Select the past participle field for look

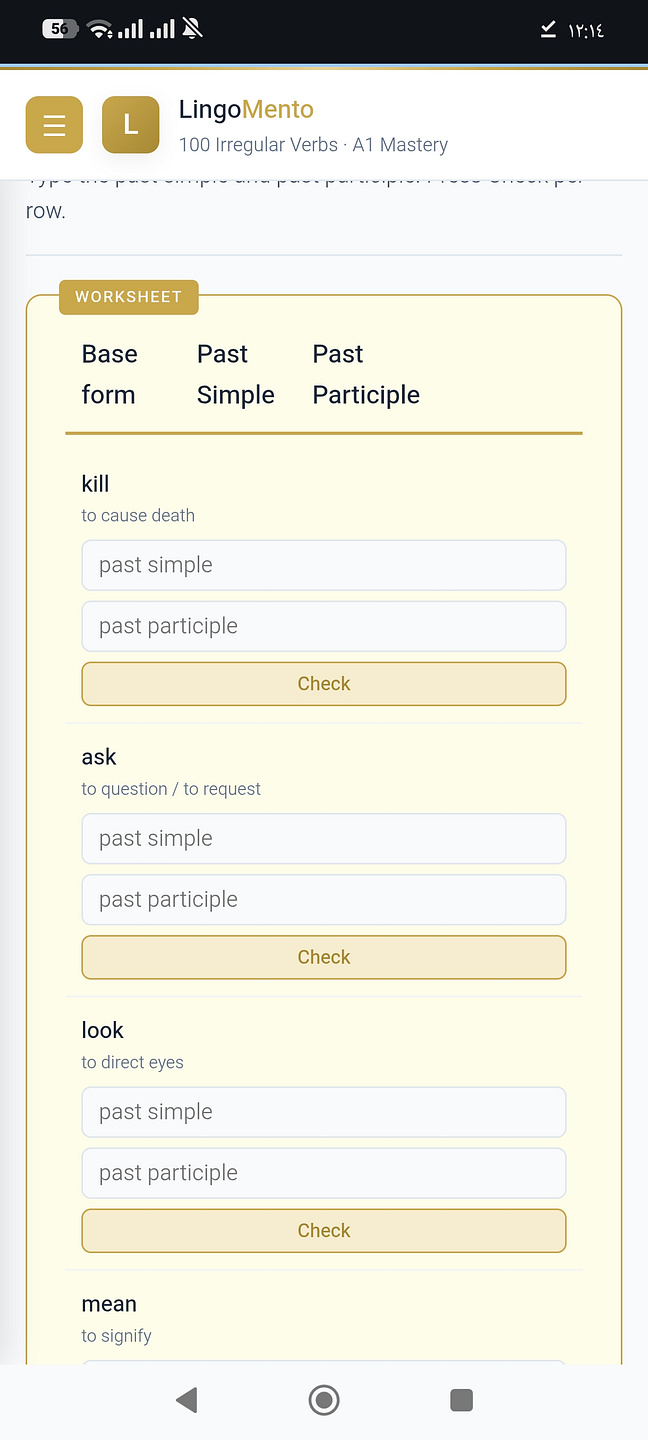324,1173
